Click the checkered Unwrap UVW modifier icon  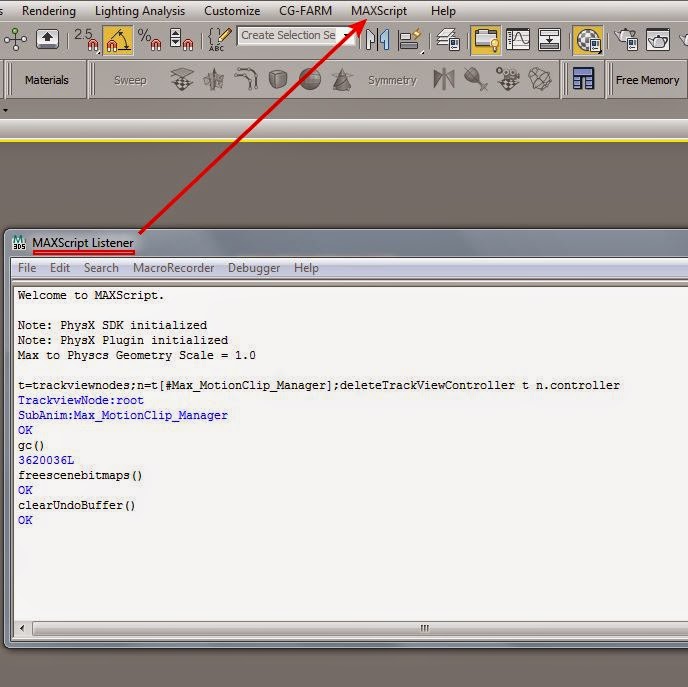point(508,79)
